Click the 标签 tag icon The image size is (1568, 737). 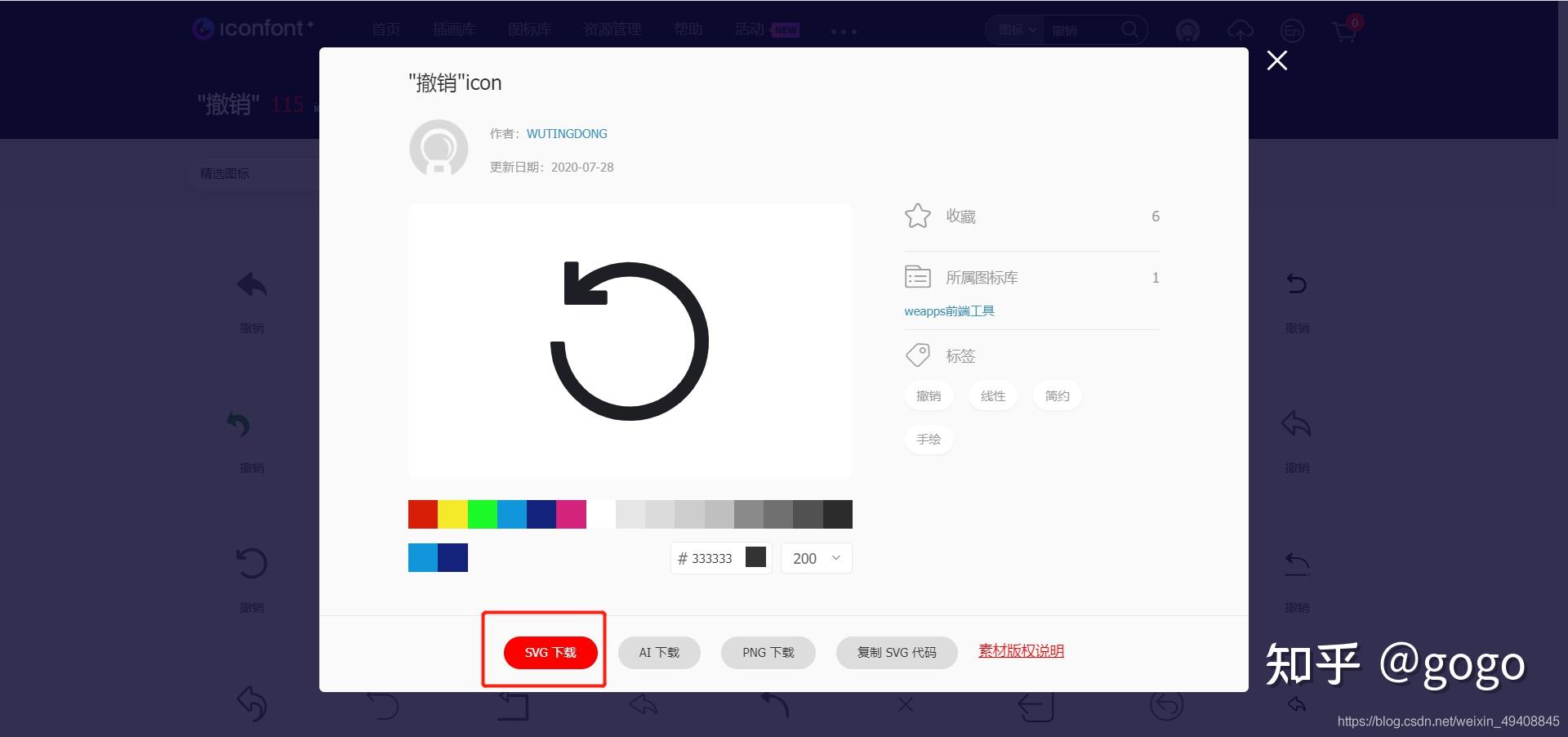pos(917,355)
